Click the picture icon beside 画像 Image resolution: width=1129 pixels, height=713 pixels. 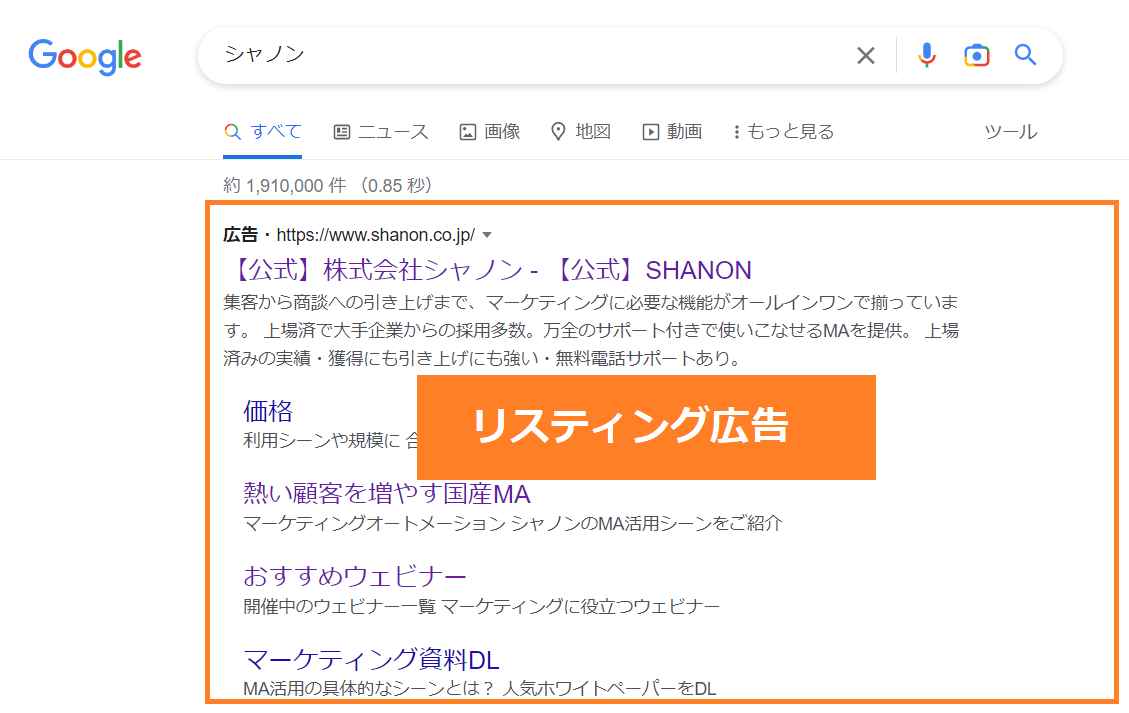pos(468,132)
